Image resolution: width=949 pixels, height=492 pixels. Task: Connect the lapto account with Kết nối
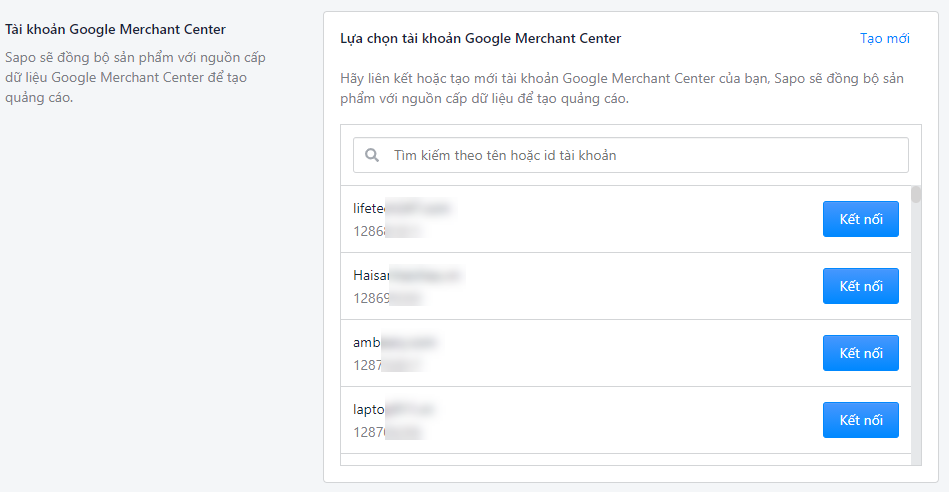tap(861, 420)
